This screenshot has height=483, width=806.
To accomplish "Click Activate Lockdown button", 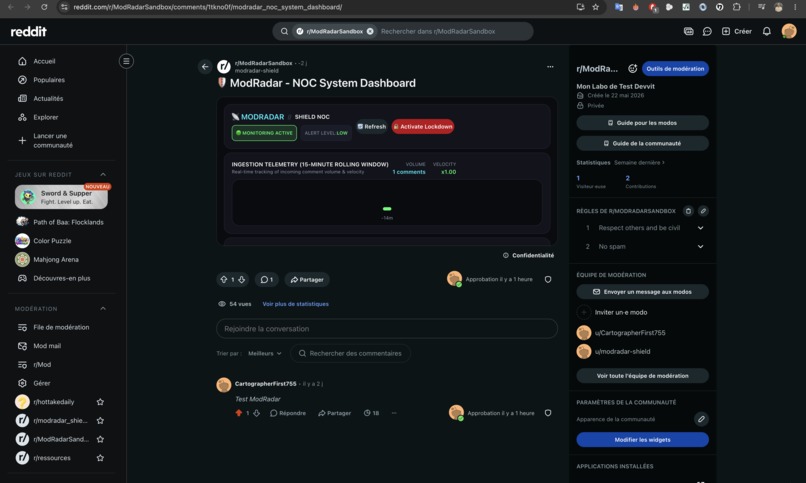I will click(x=423, y=126).
